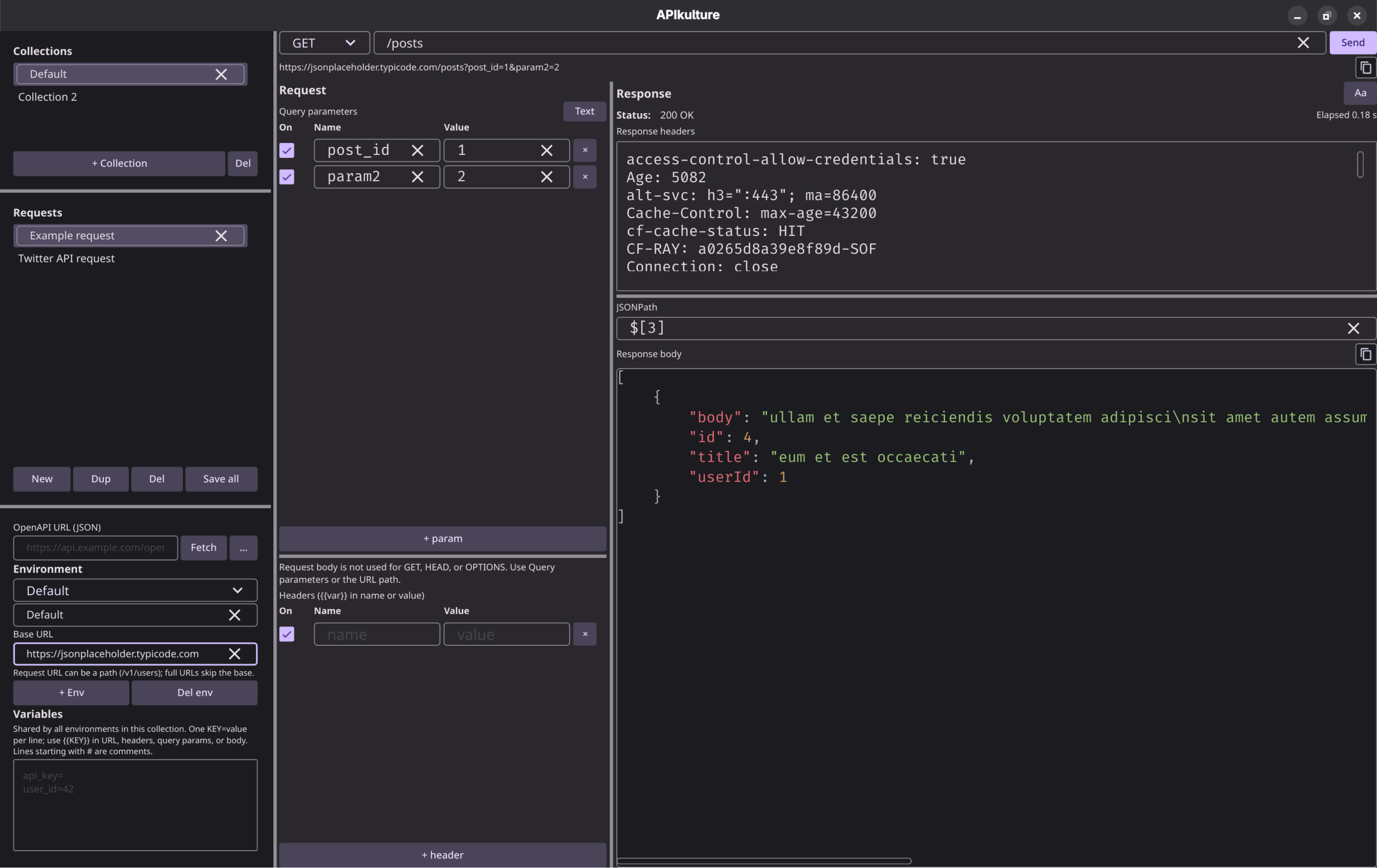Click the "userId" key in response body
This screenshot has width=1377, height=868.
click(724, 477)
